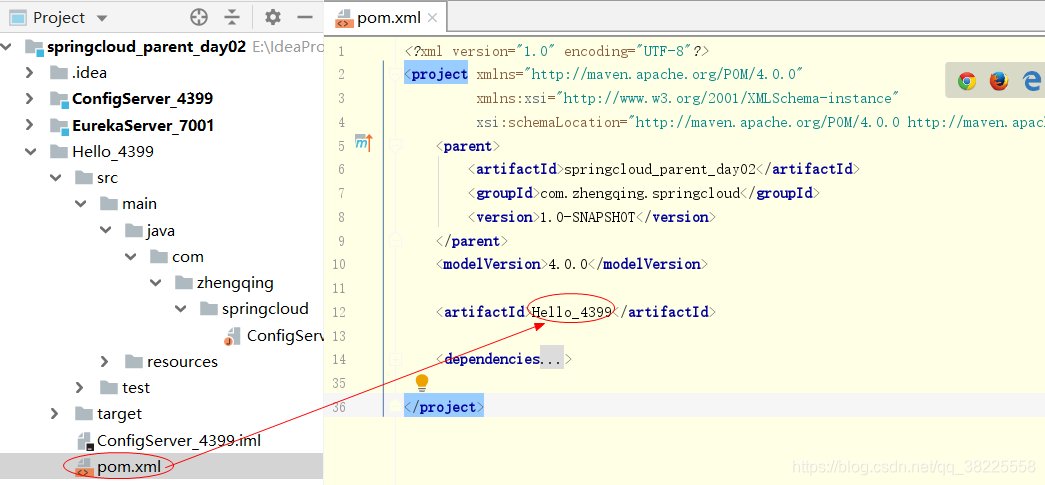
Task: Click the opening project tag on line 2
Action: 437,74
